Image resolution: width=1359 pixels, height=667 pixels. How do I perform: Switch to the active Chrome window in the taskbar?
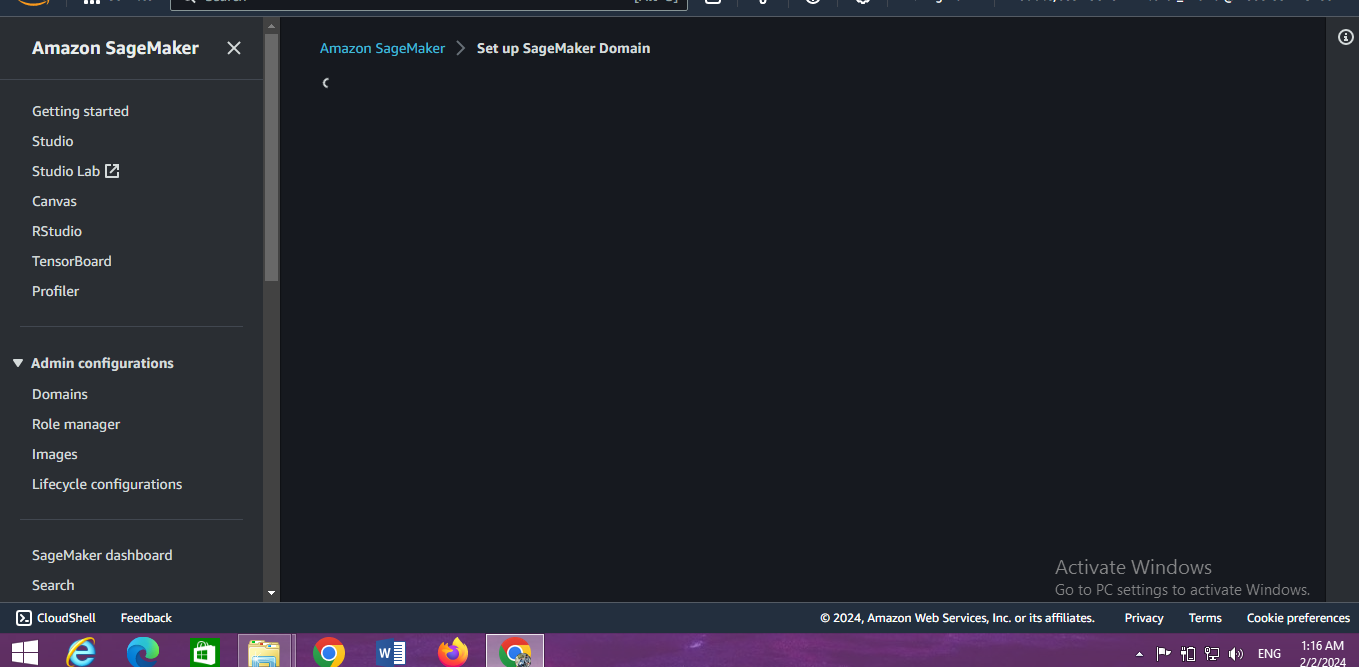click(x=515, y=652)
